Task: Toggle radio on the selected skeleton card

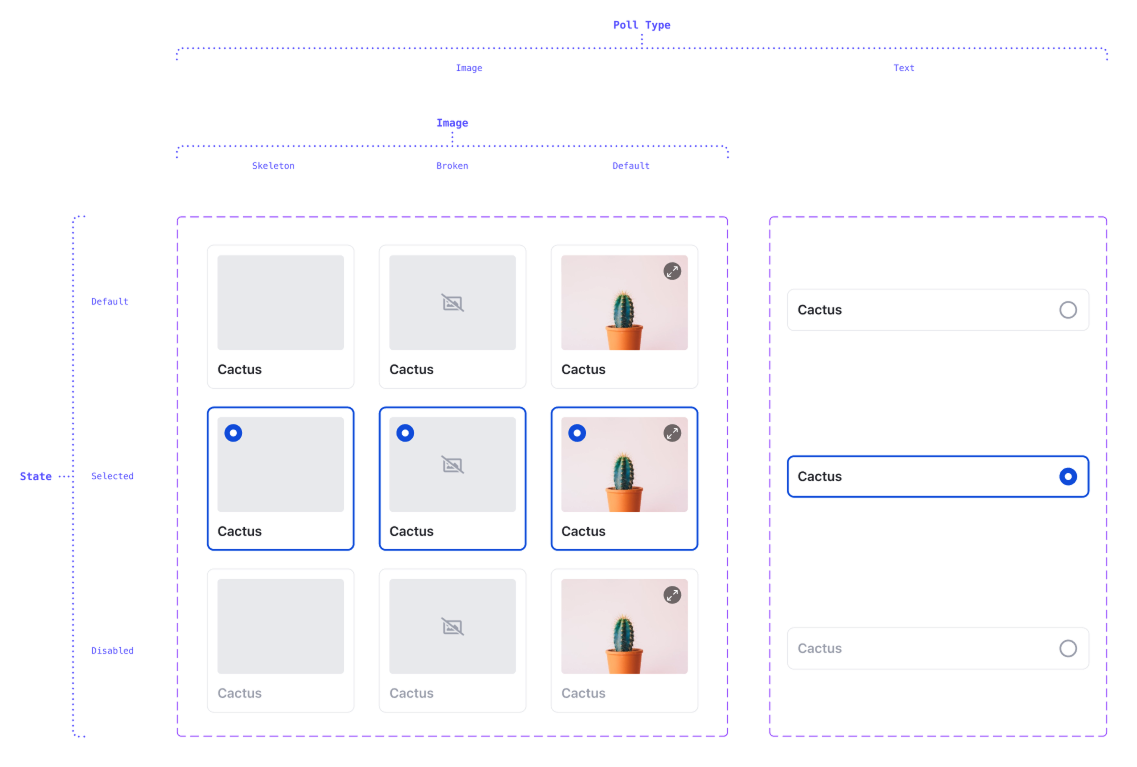Action: [233, 433]
